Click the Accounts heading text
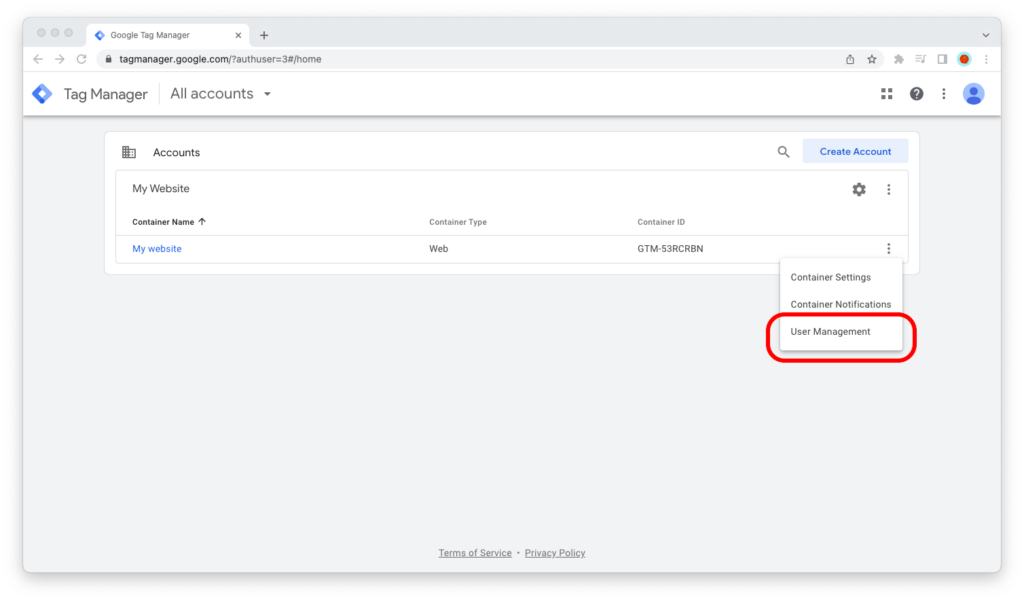Viewport: 1024px width, 601px height. coord(176,153)
